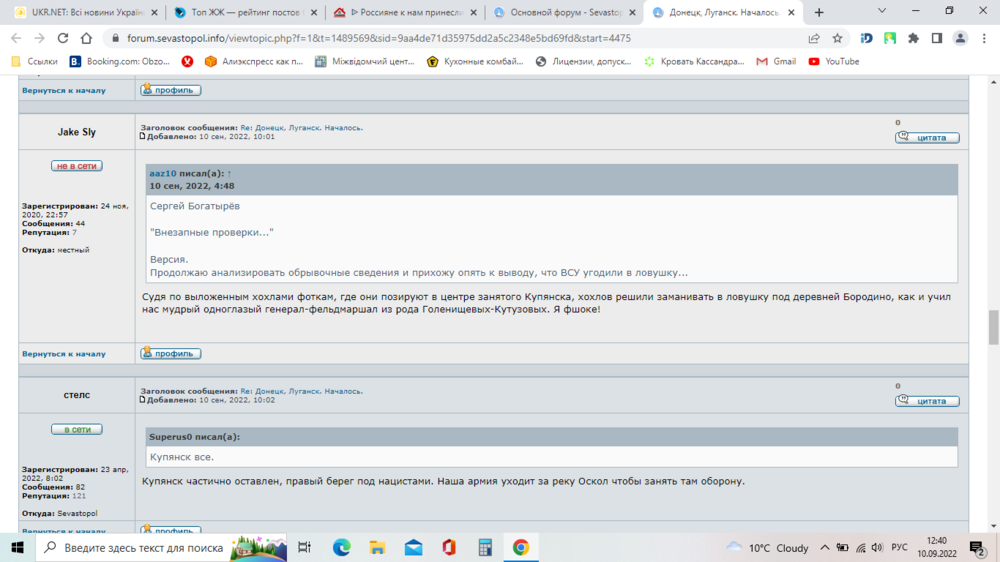Open Jake Sly's профиль button
Screen dimensions: 1000x562
click(170, 353)
